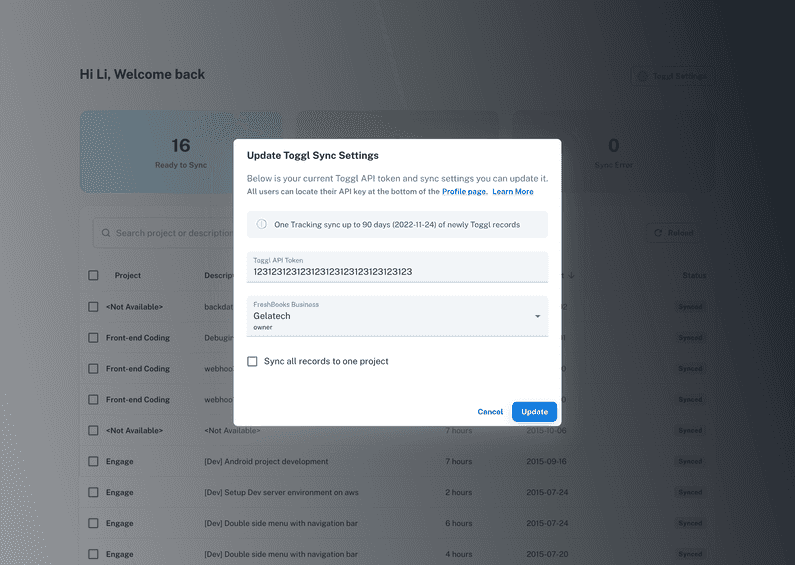Click '[Dev] Android project development' description
Image resolution: width=795 pixels, height=565 pixels.
pos(266,462)
